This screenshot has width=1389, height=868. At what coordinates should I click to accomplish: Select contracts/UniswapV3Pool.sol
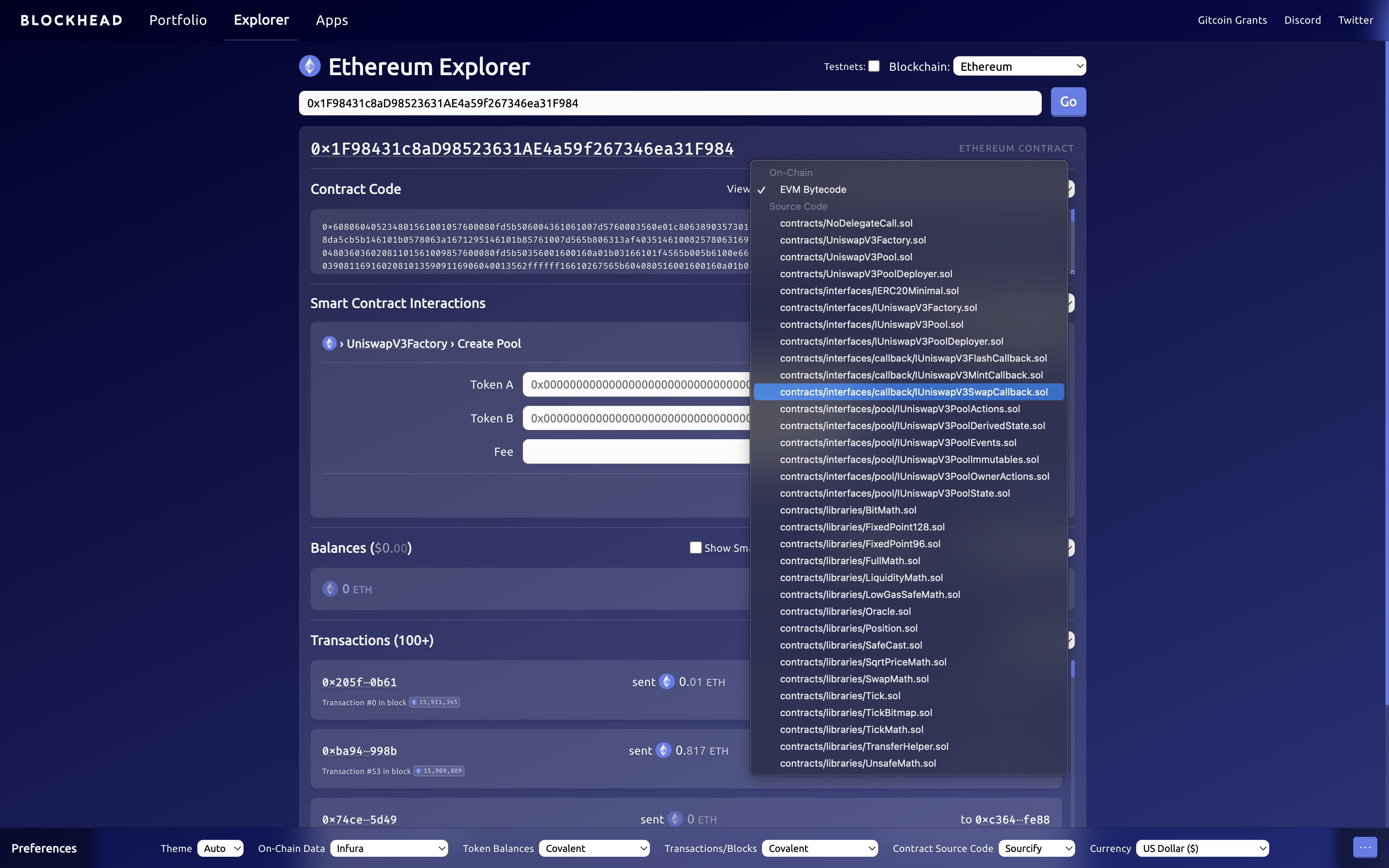pyautogui.click(x=909, y=257)
